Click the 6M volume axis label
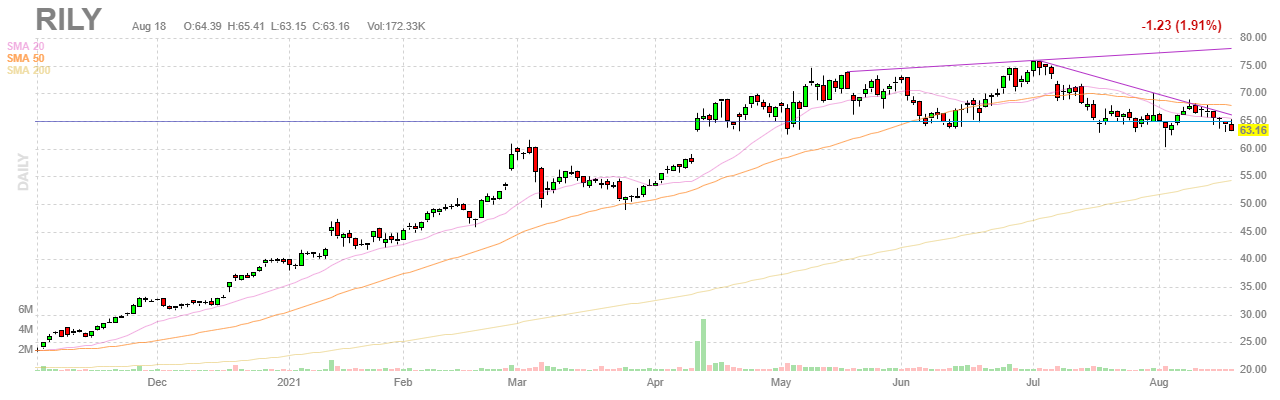 (x=27, y=310)
